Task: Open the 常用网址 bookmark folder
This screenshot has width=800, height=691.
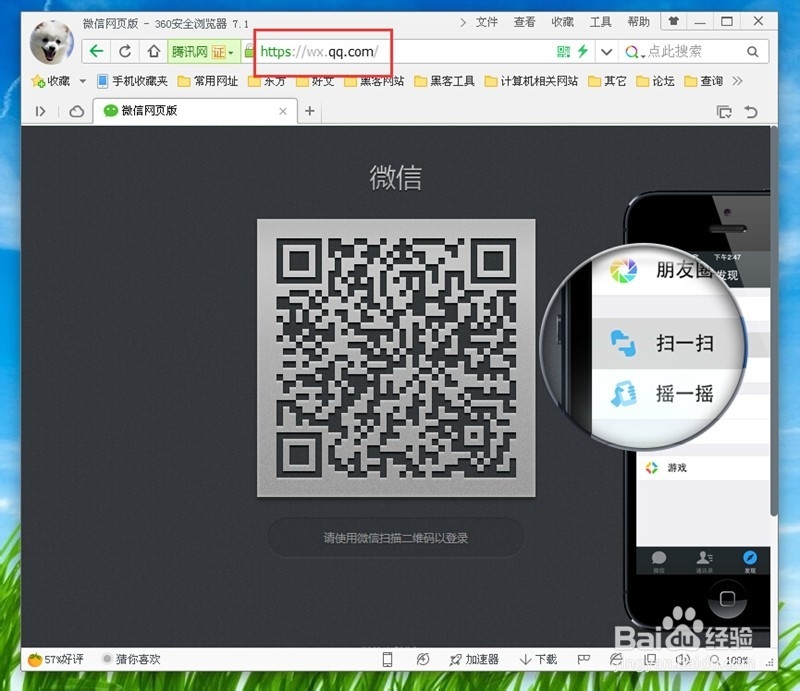Action: click(208, 81)
